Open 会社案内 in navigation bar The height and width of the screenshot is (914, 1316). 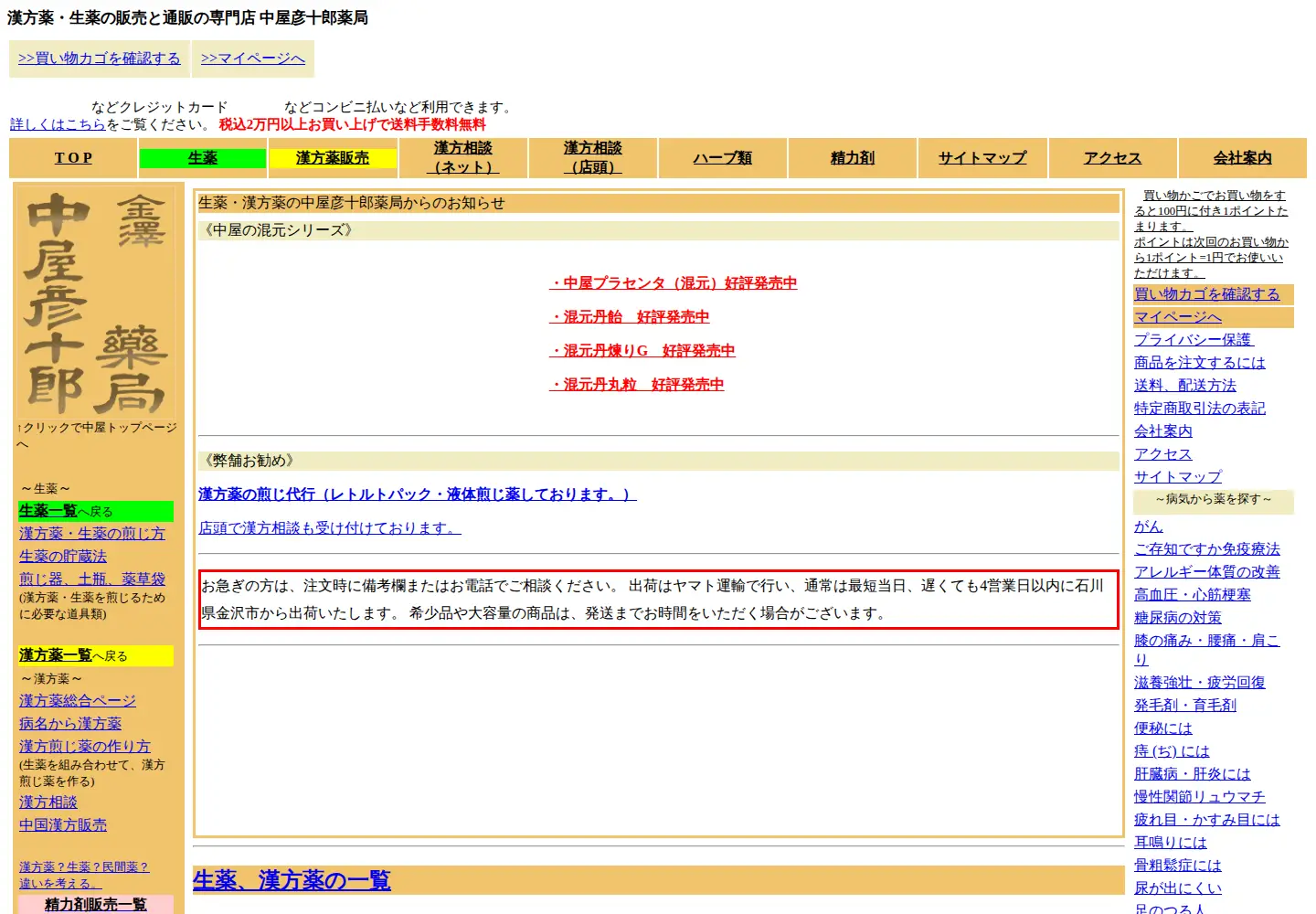pos(1242,158)
